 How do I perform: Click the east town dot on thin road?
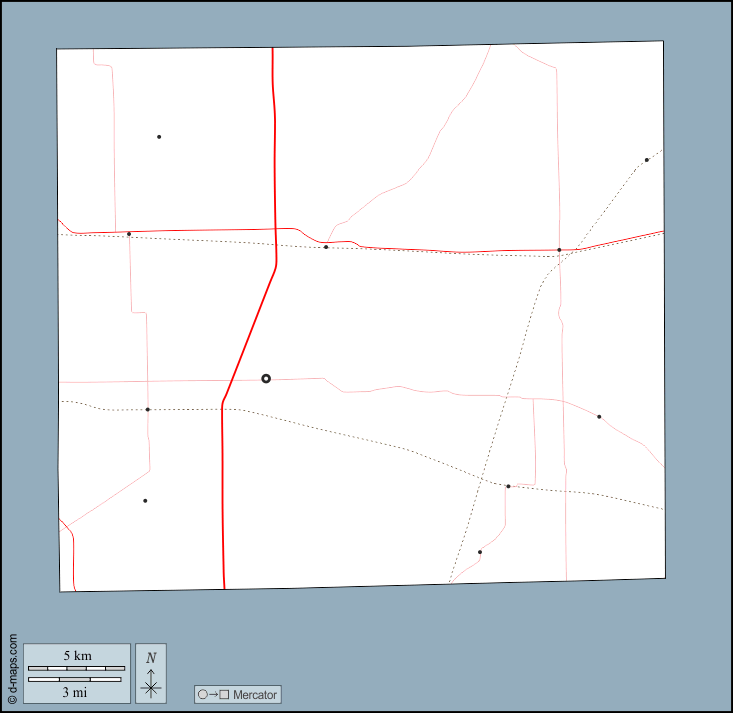coord(599,417)
